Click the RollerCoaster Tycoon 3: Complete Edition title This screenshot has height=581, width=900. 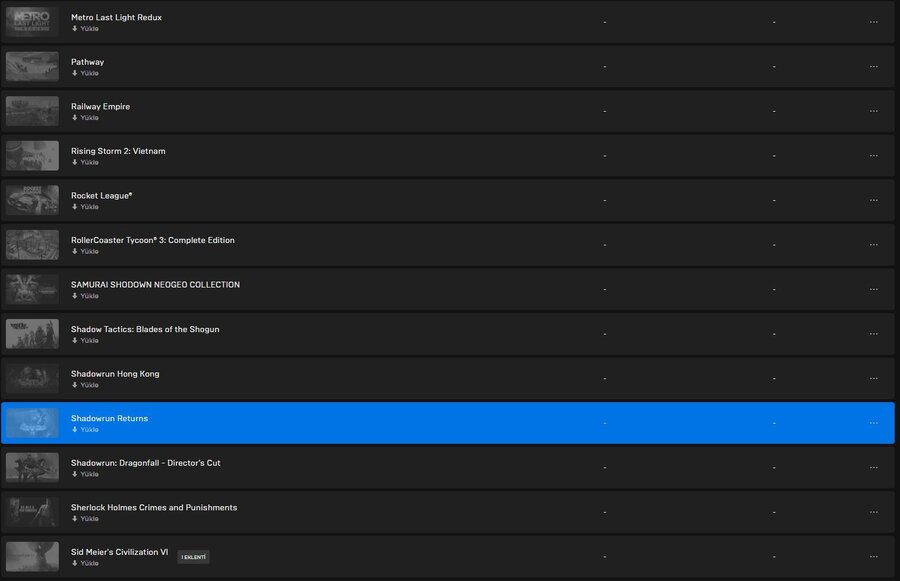[153, 240]
